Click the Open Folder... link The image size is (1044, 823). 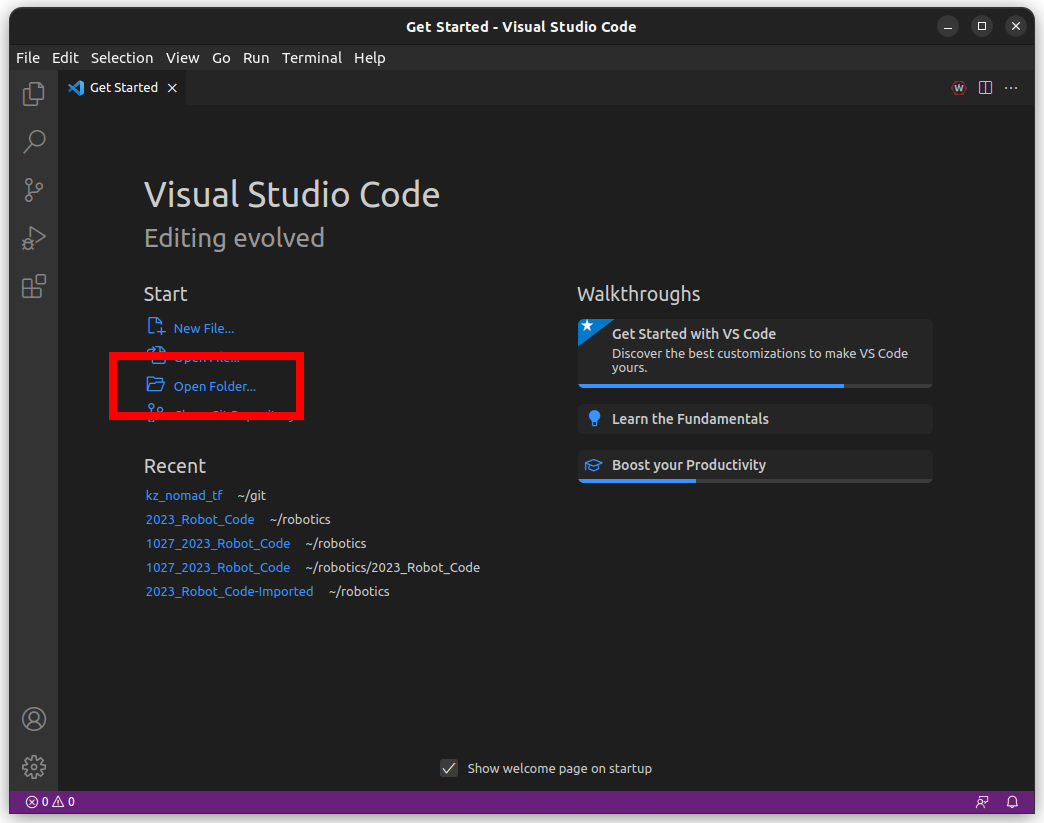214,386
